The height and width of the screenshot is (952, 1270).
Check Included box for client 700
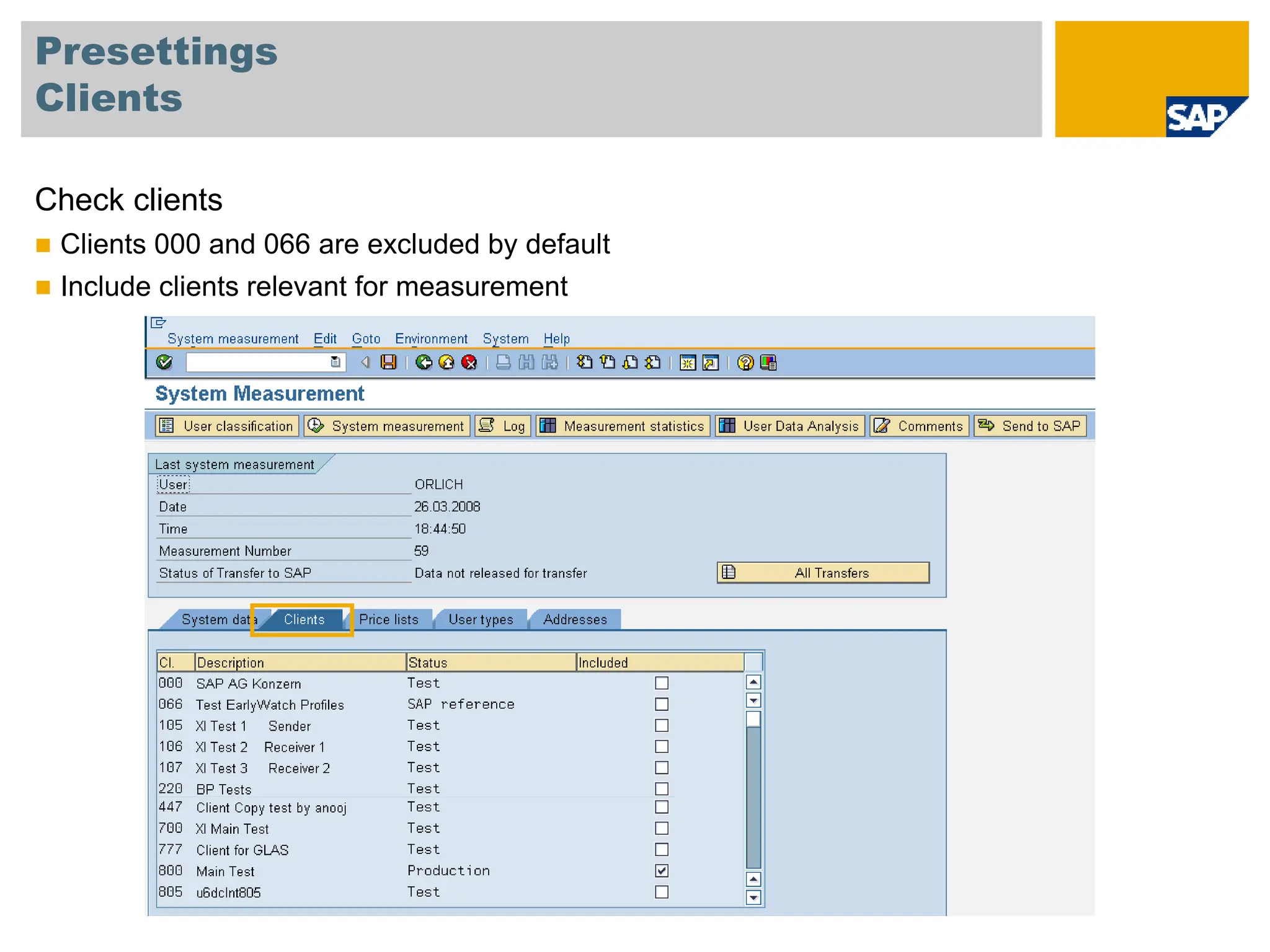click(662, 828)
